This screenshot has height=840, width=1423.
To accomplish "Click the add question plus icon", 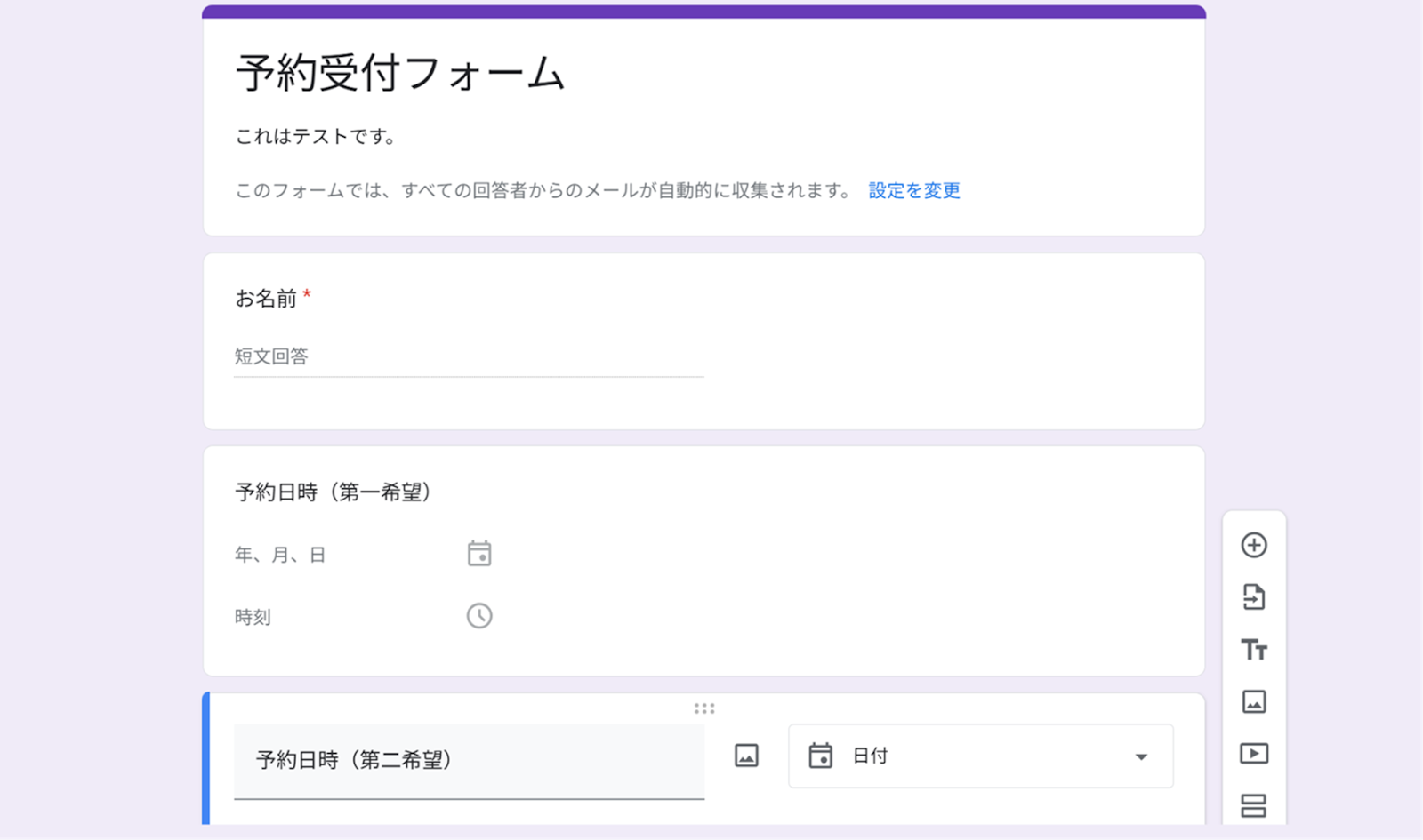I will coord(1254,545).
